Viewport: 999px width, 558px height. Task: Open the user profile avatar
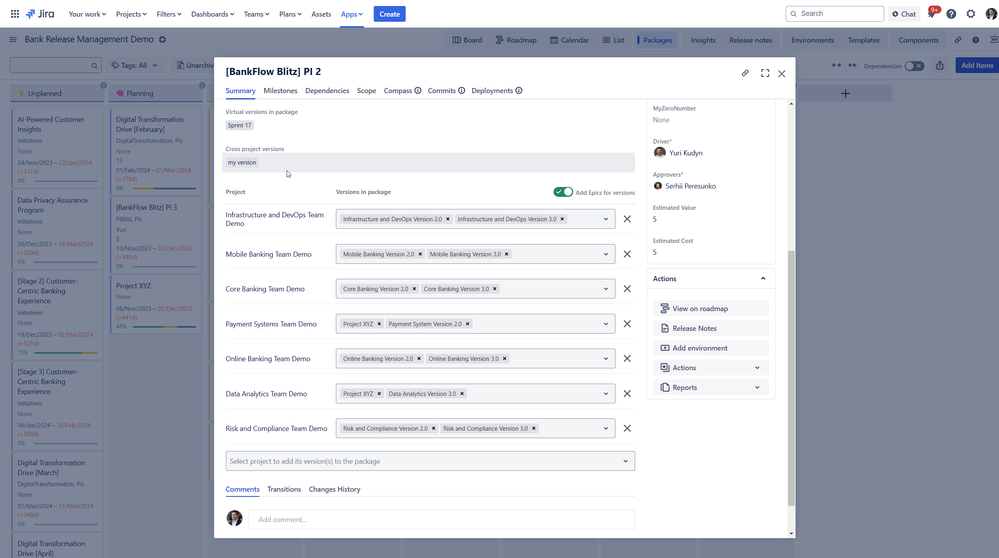pos(991,13)
